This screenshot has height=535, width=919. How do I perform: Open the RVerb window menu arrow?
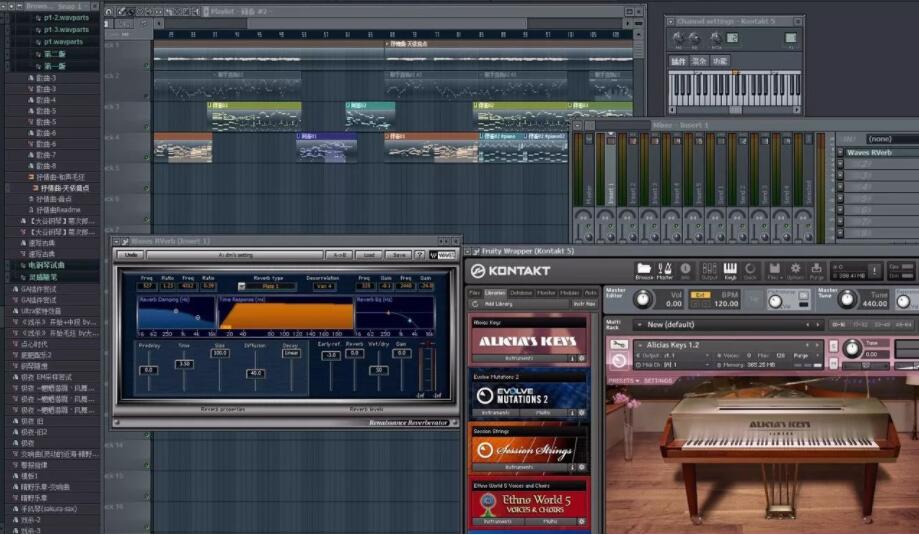116,241
